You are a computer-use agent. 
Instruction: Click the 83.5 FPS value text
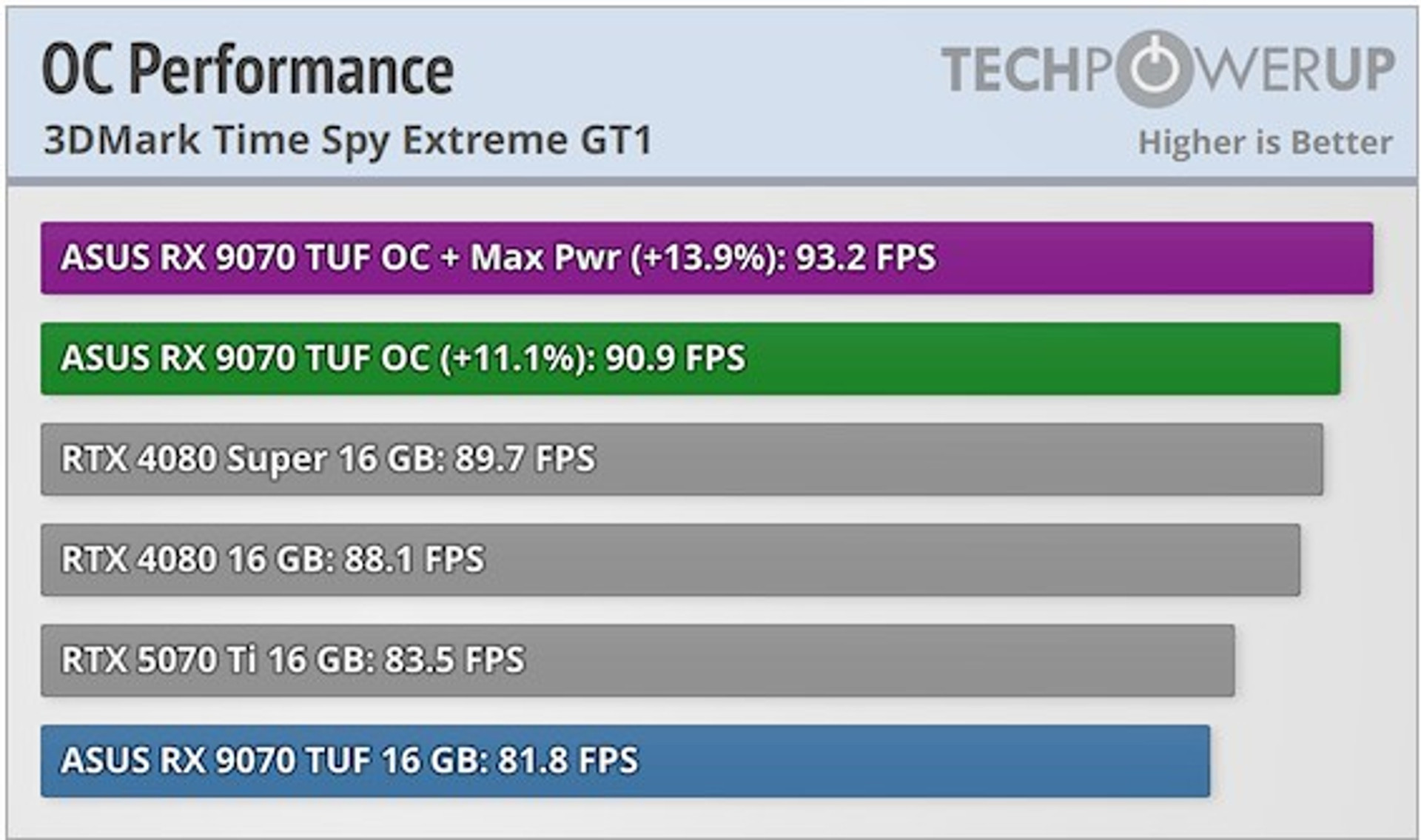(454, 660)
